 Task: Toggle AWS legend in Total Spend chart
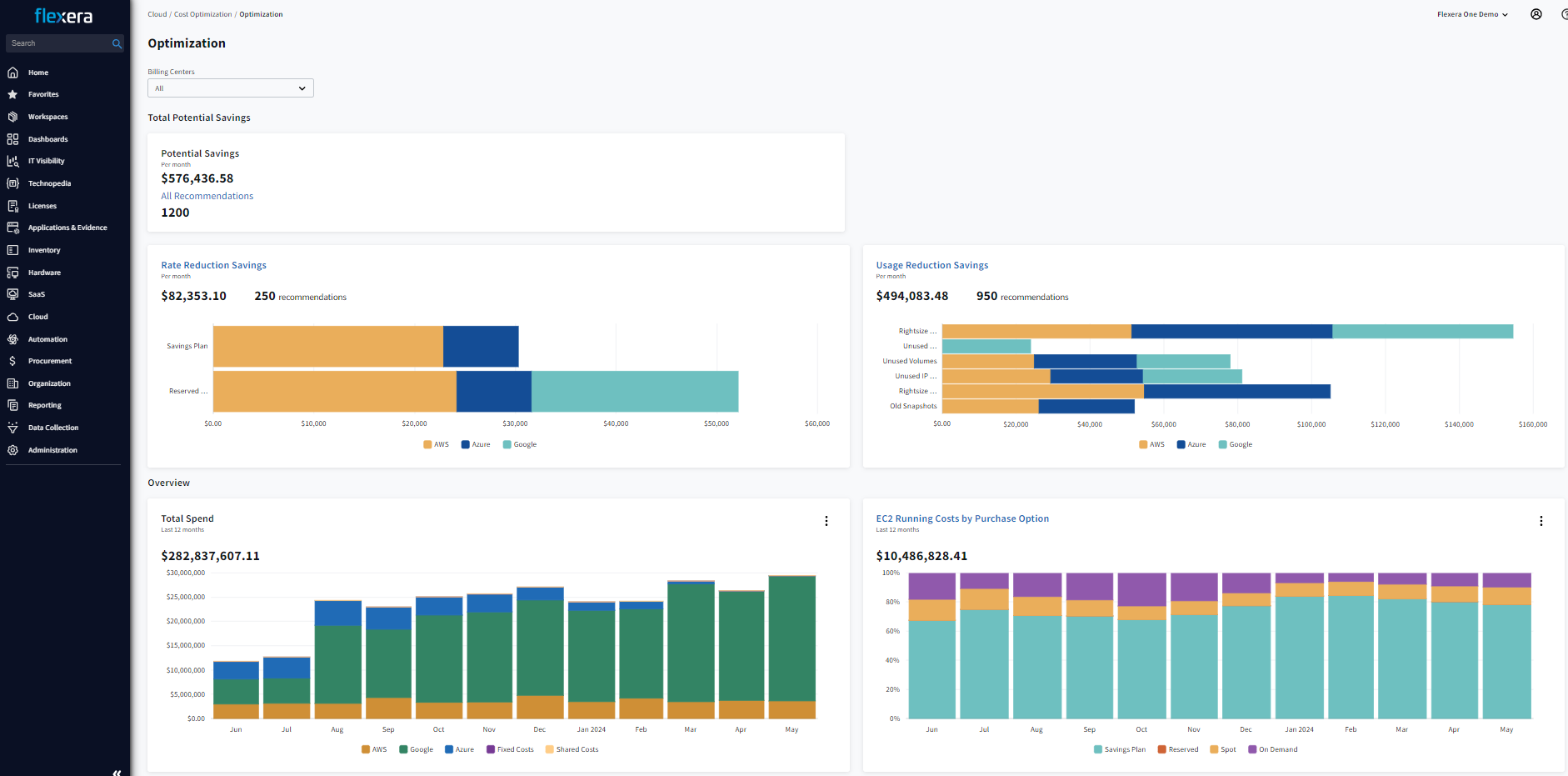coord(374,749)
